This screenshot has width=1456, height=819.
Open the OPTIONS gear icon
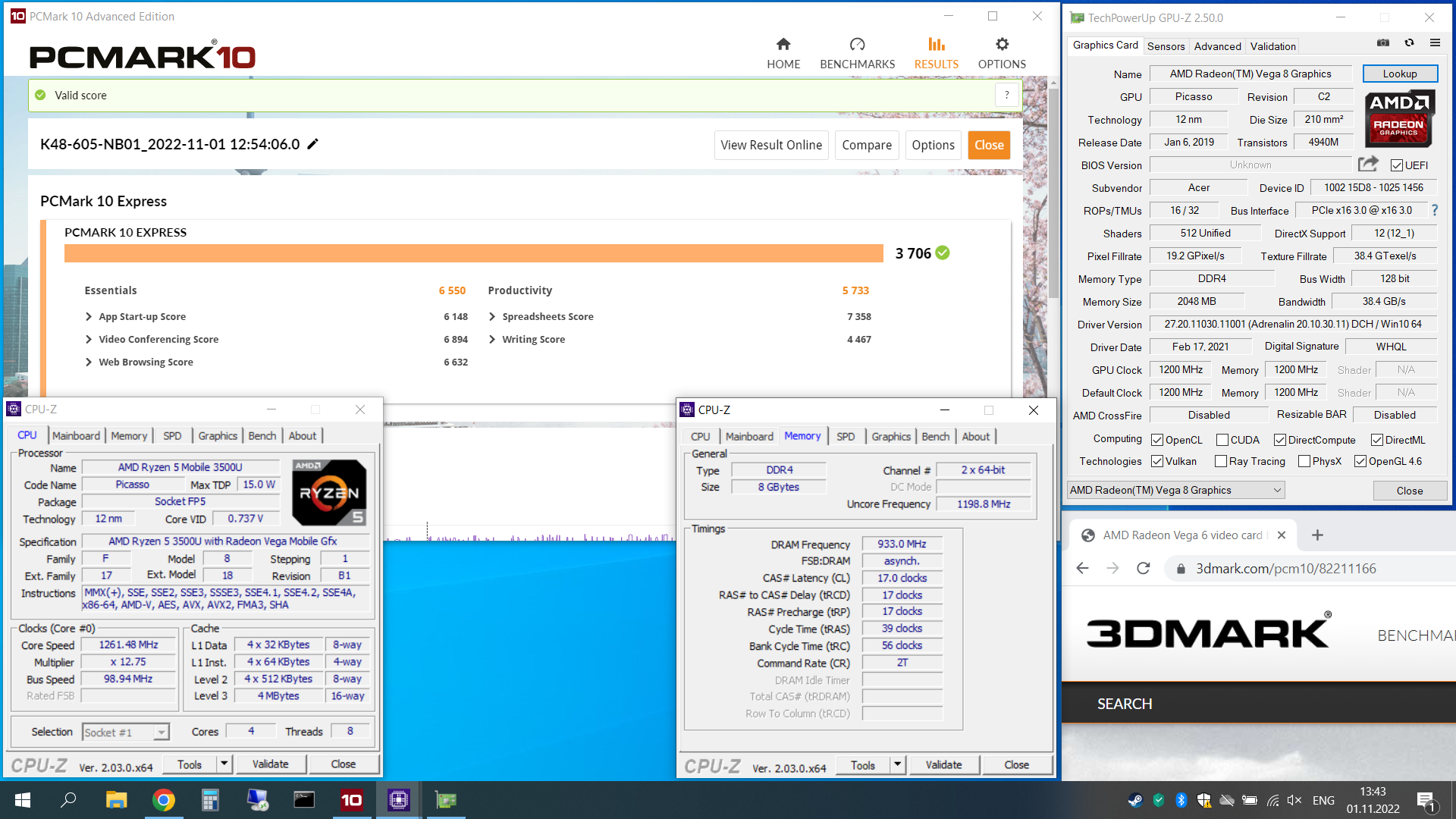coord(1002,44)
